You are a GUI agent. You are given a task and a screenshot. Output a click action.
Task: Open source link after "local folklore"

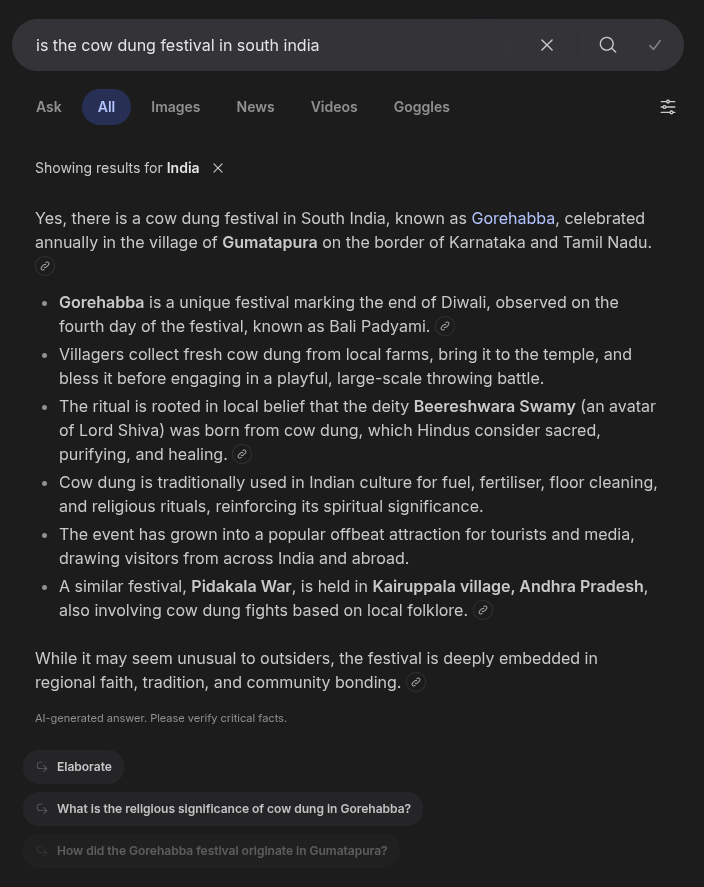(x=483, y=610)
